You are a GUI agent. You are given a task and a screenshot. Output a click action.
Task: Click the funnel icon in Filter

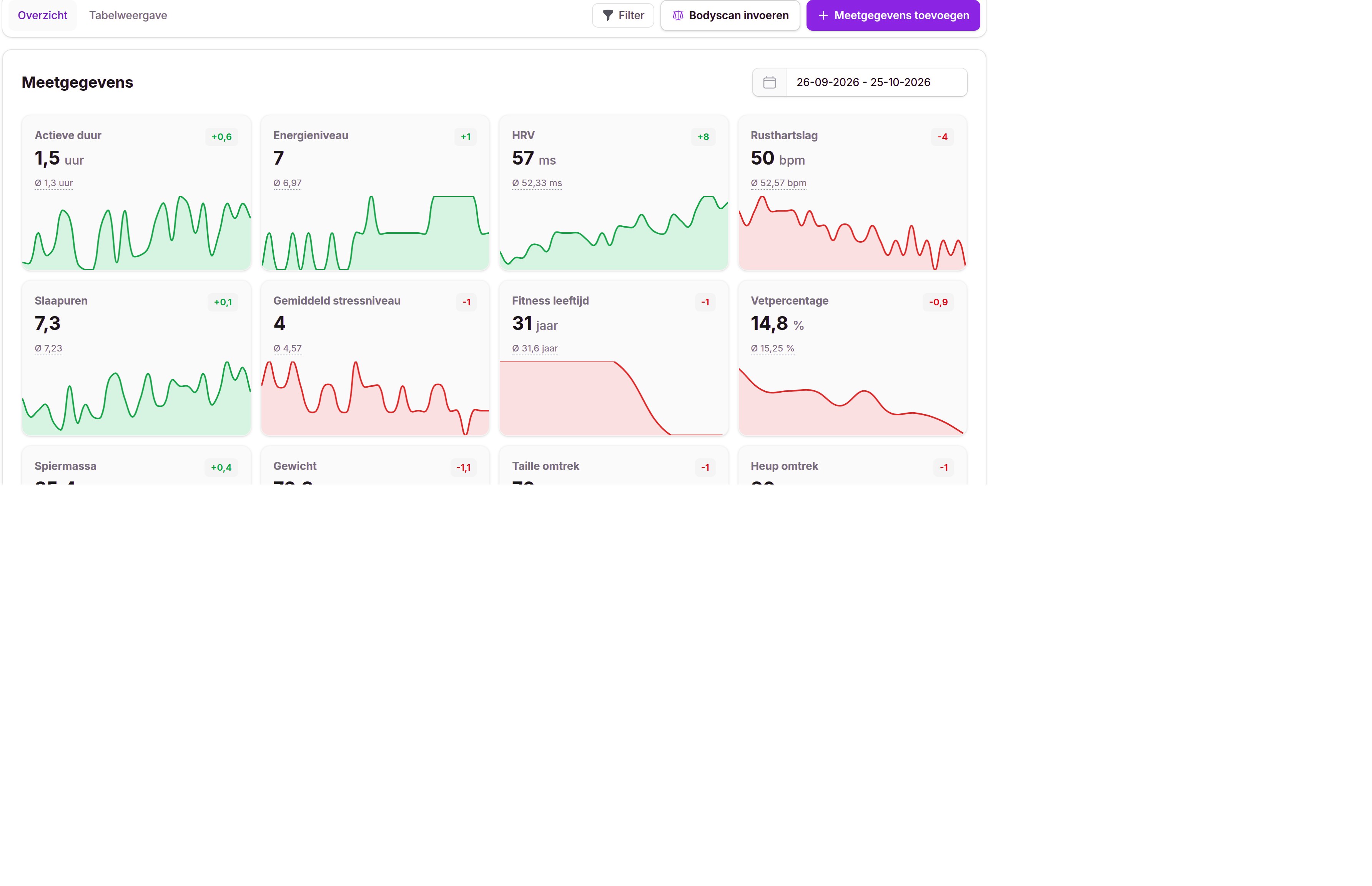pyautogui.click(x=607, y=15)
